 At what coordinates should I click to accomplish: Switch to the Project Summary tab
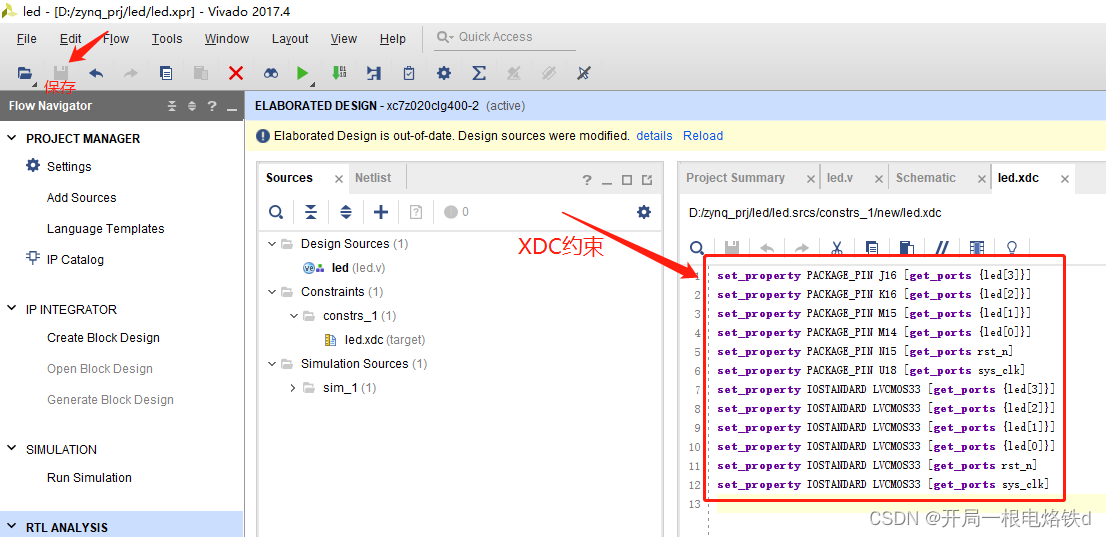(735, 178)
